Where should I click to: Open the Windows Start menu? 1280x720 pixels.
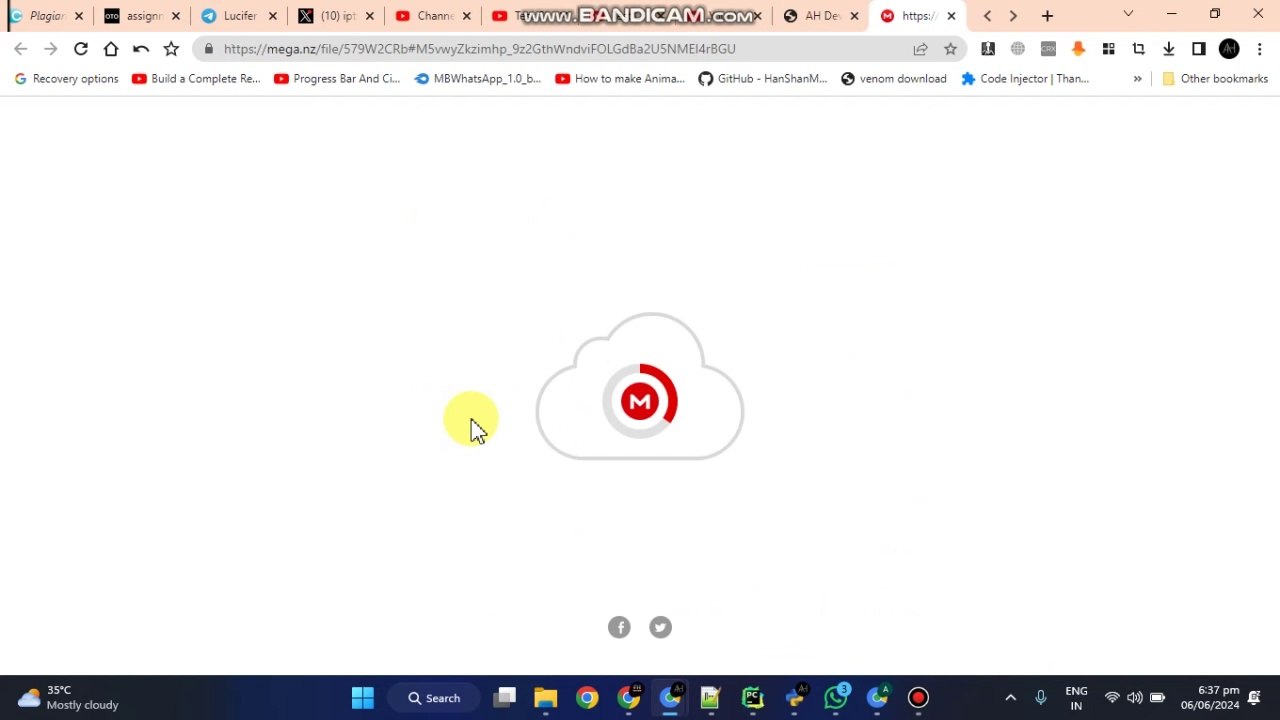point(362,698)
